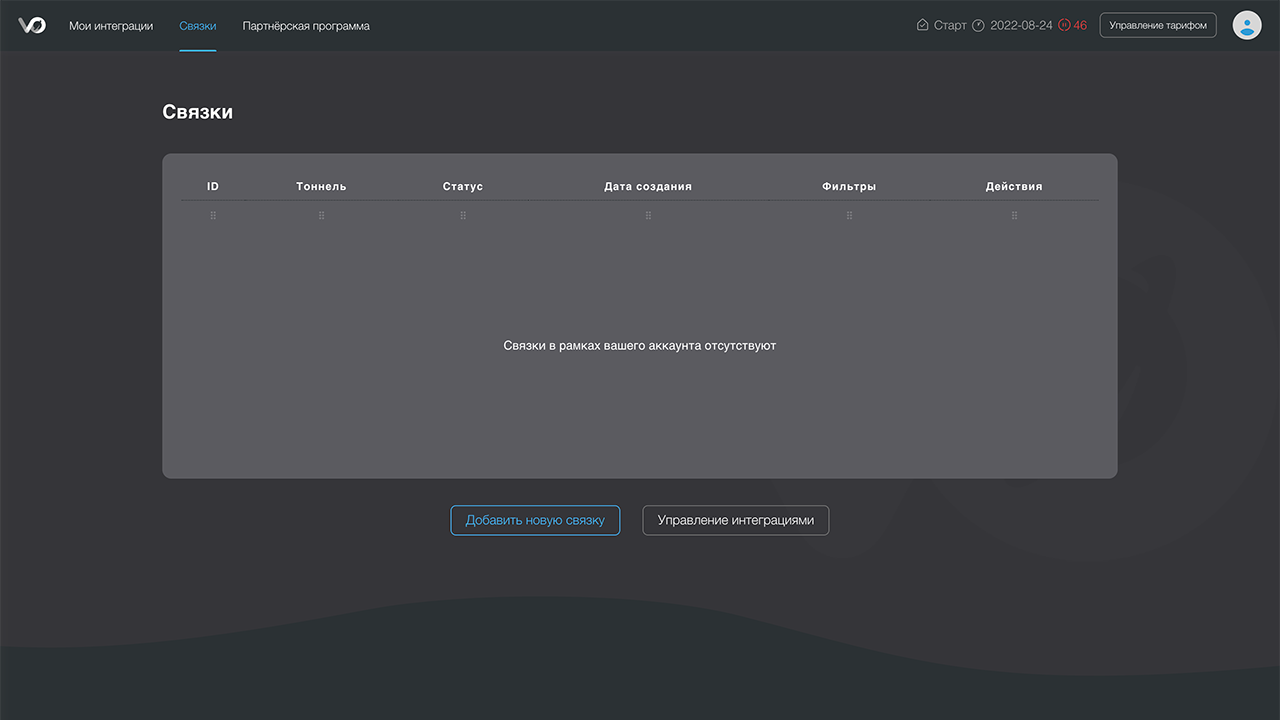This screenshot has height=720, width=1280.
Task: Click the clock icon beside 2022-08-24
Action: pyautogui.click(x=978, y=25)
